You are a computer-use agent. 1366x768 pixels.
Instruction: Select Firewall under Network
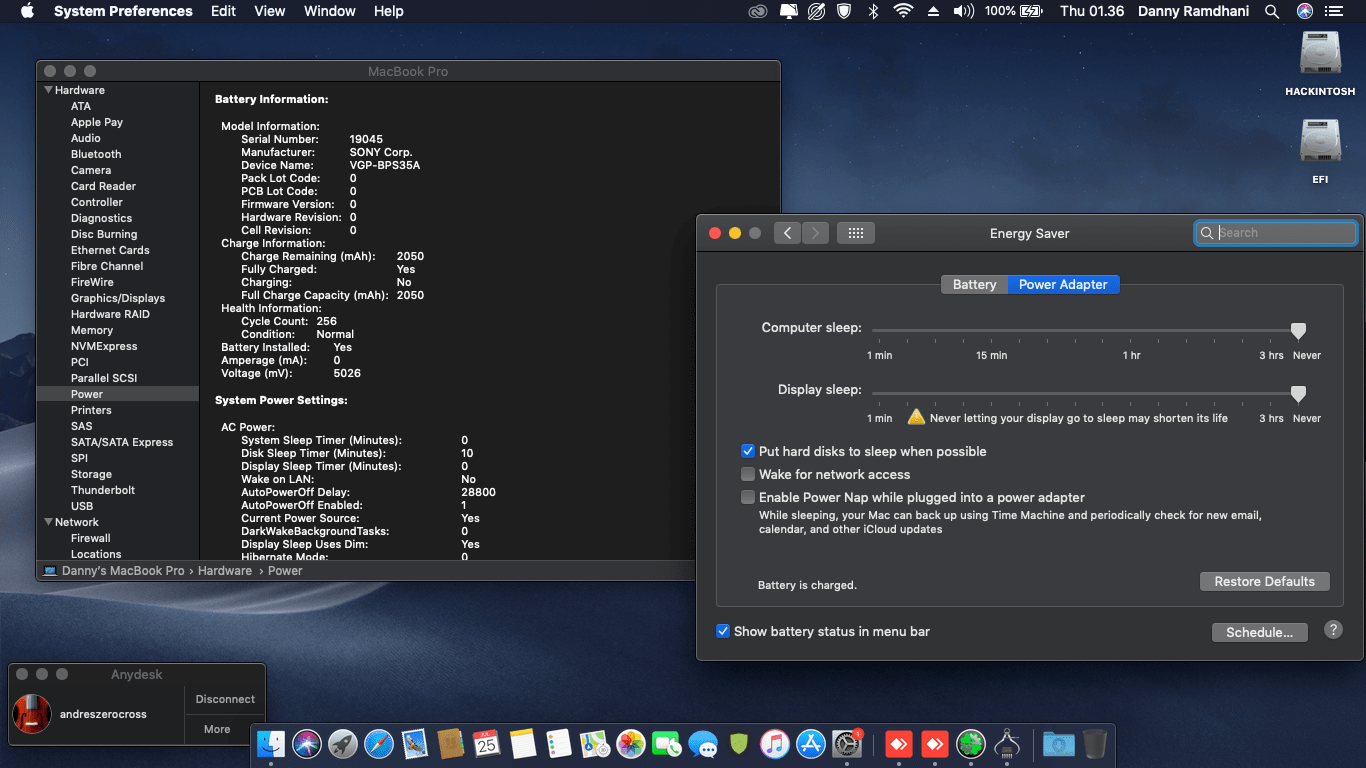tap(91, 538)
